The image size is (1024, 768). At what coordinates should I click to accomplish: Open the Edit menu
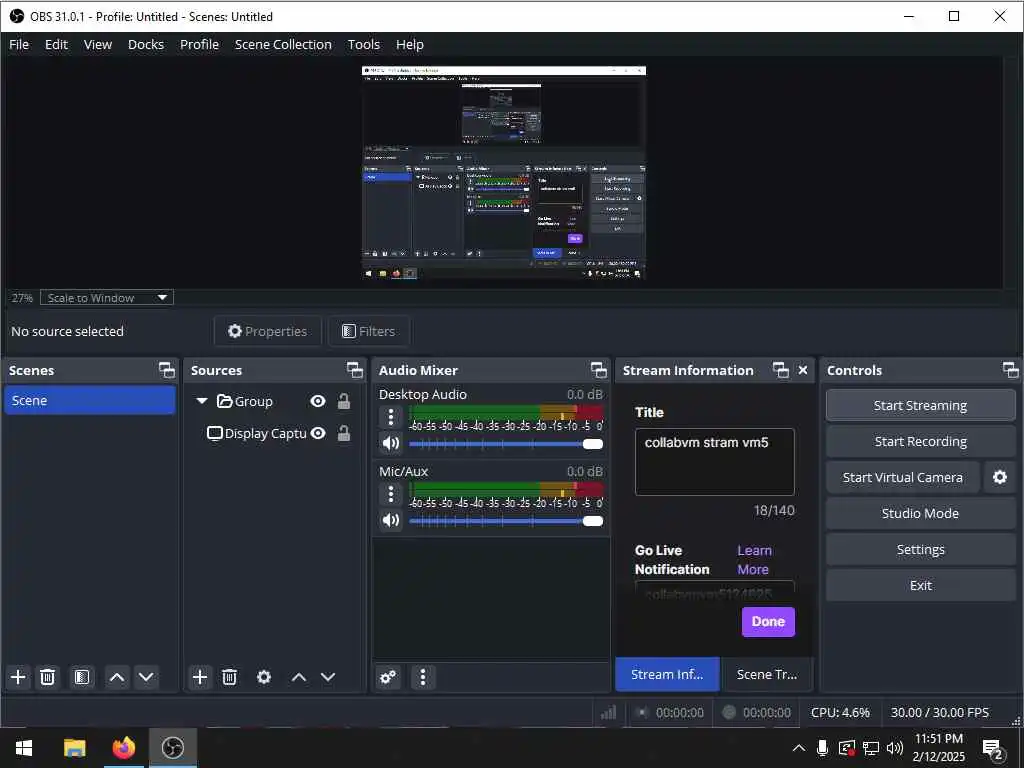pyautogui.click(x=56, y=44)
